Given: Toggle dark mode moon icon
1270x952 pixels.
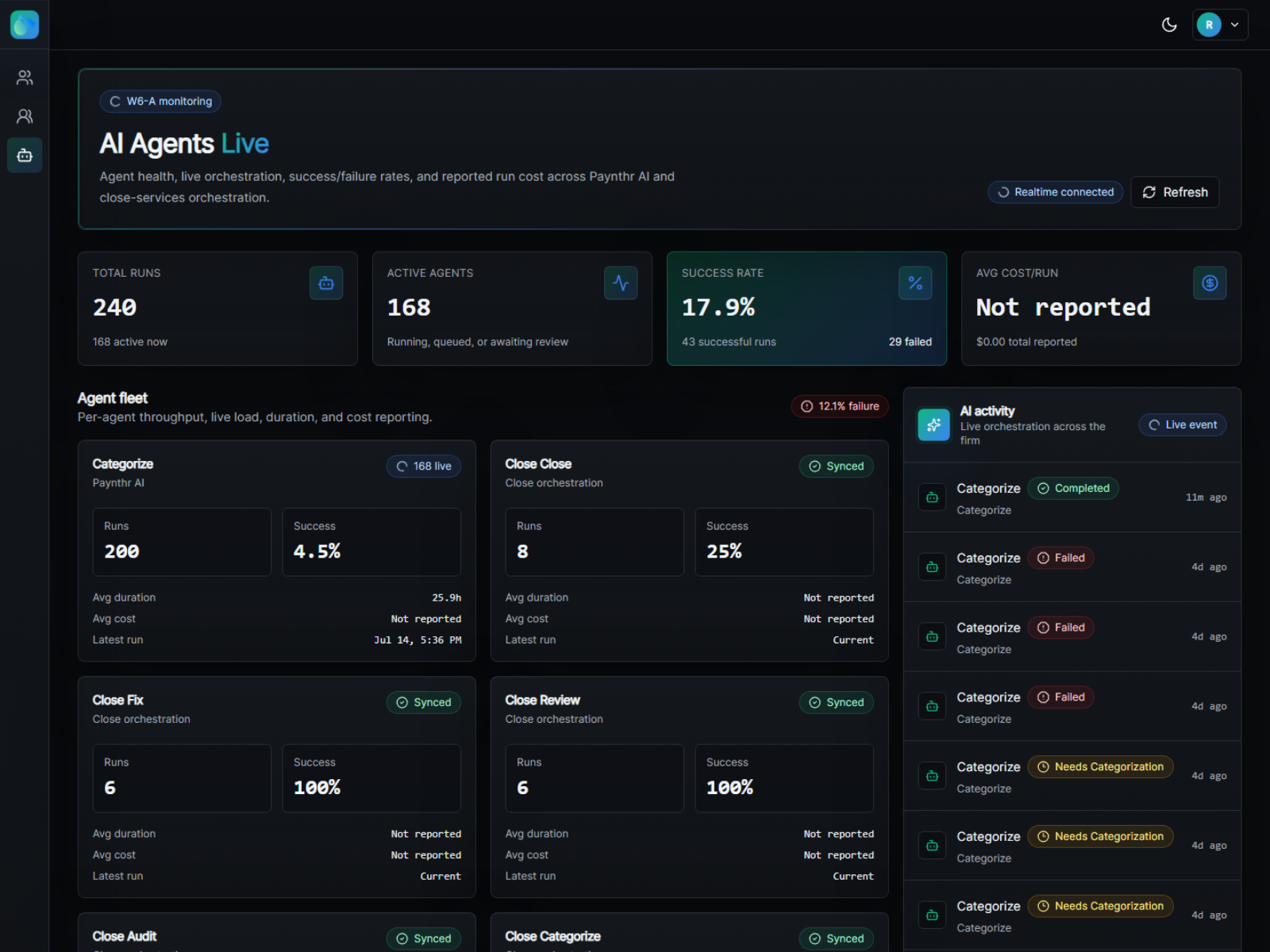Looking at the screenshot, I should pyautogui.click(x=1169, y=25).
